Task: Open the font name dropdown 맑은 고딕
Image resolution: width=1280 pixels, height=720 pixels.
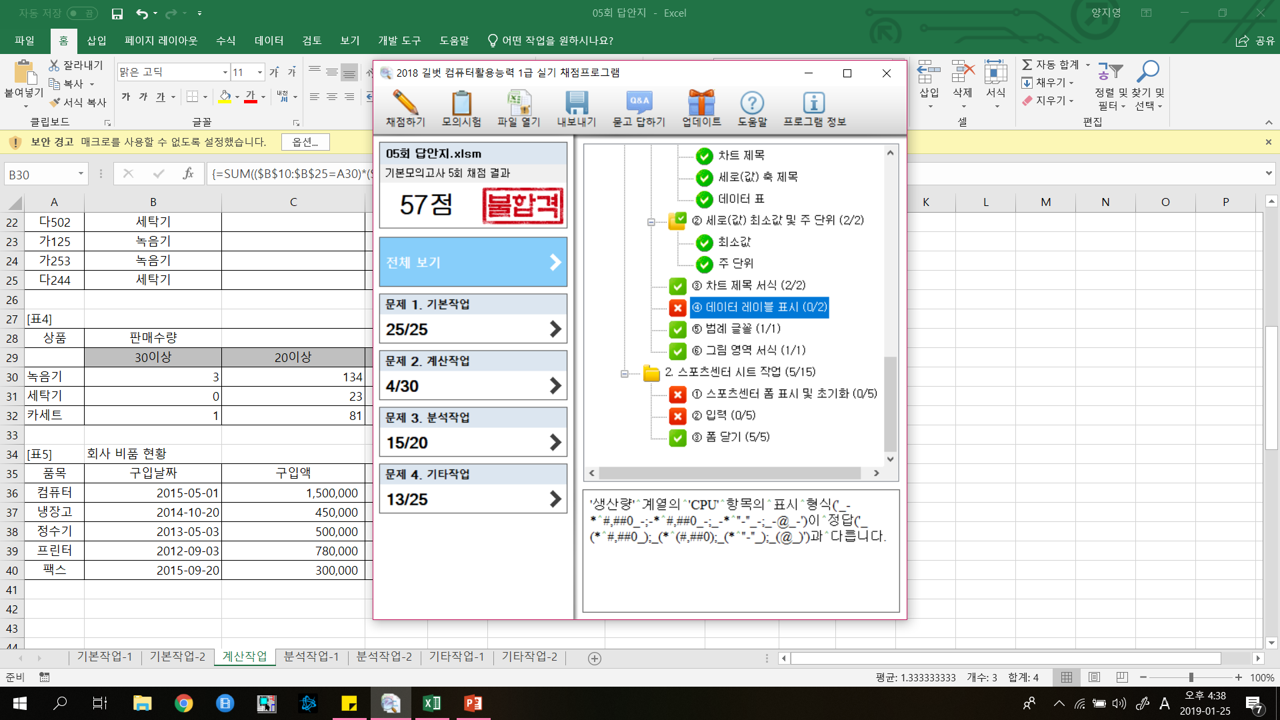Action: 224,73
